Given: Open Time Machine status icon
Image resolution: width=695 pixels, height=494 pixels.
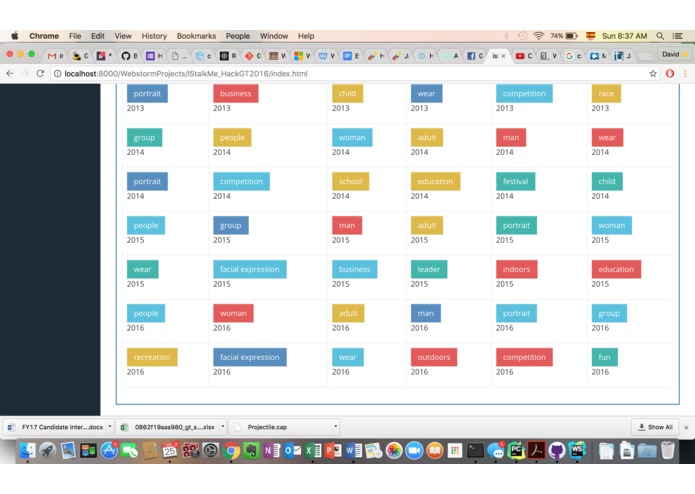Looking at the screenshot, I should (523, 36).
